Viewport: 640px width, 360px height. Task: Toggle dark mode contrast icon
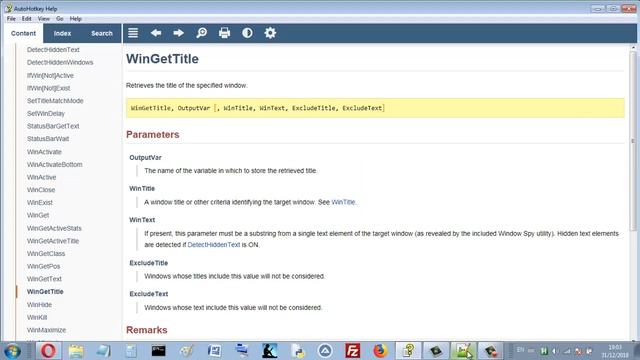point(247,33)
